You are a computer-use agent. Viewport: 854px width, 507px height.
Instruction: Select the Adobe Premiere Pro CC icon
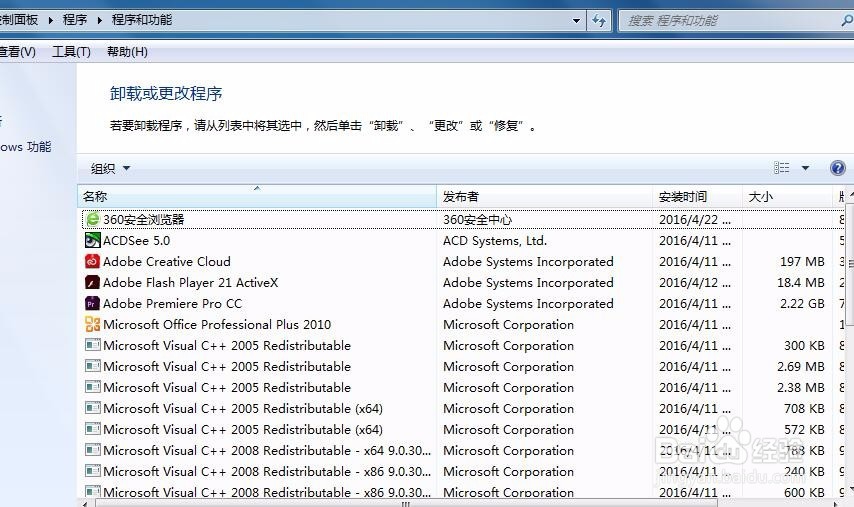tap(93, 303)
